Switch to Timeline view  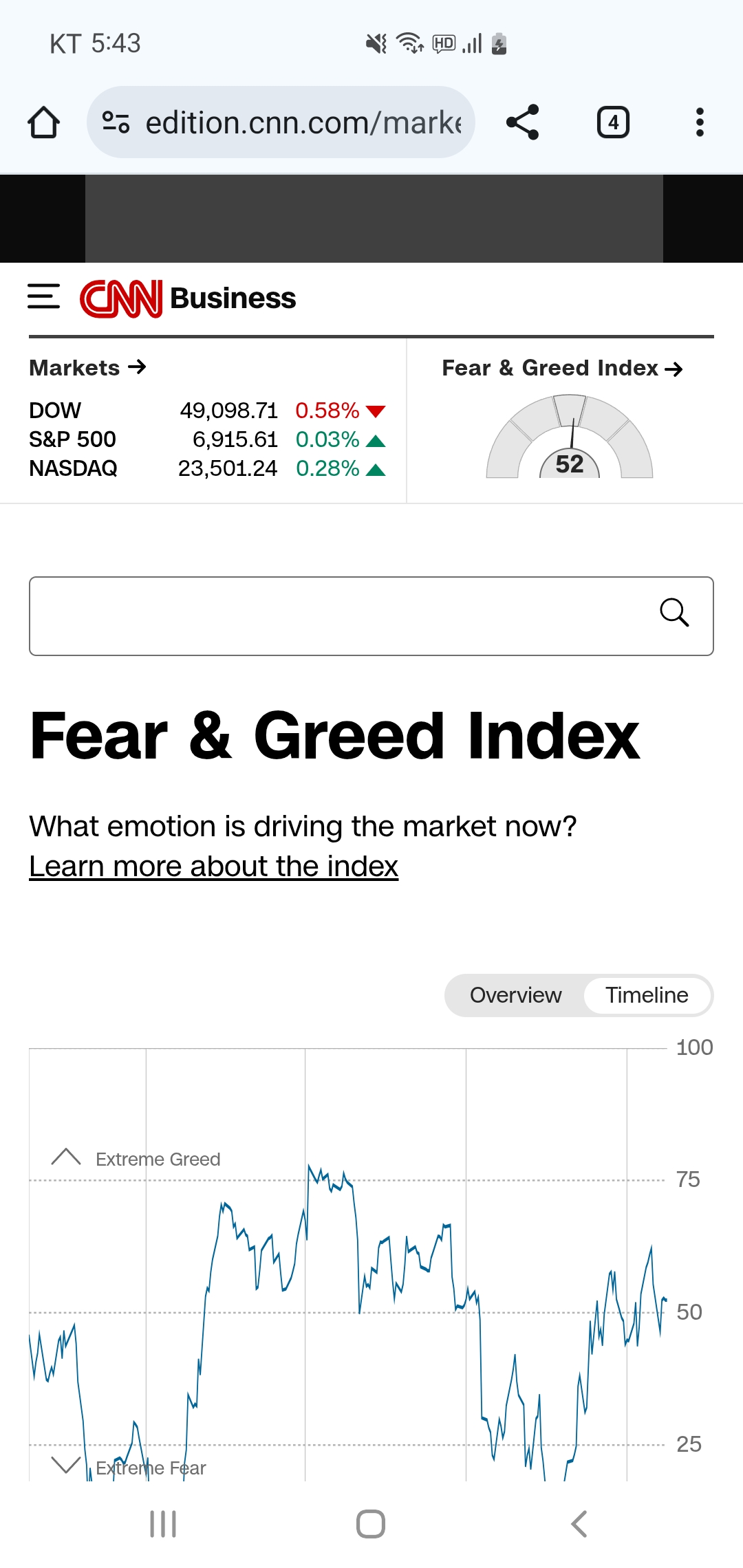[647, 995]
